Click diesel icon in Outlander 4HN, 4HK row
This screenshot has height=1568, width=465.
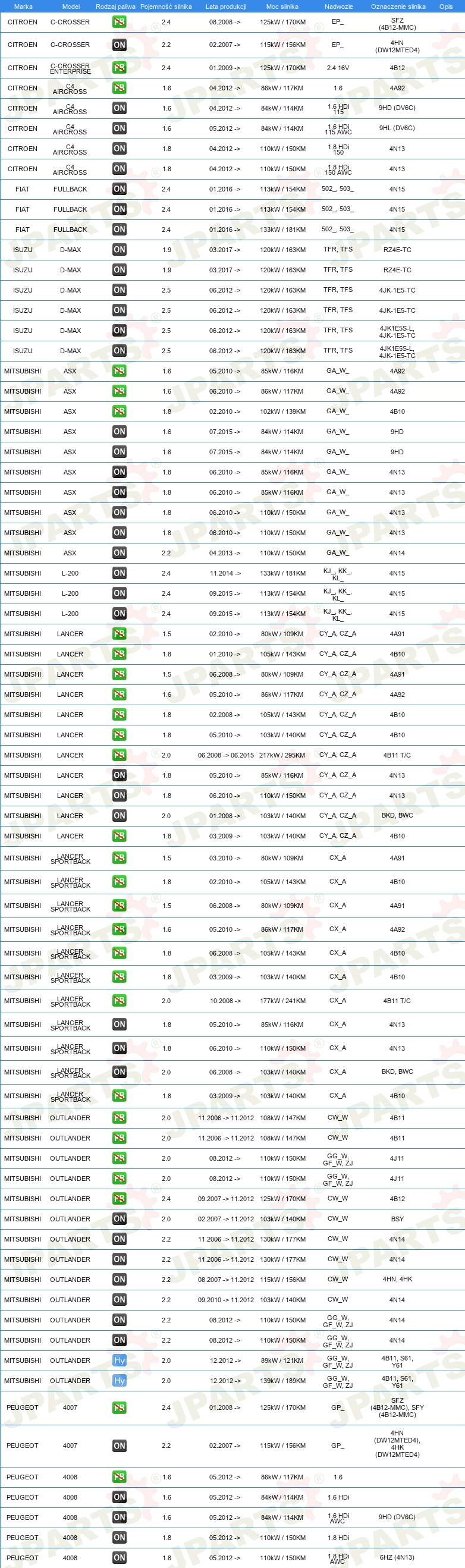120,1280
